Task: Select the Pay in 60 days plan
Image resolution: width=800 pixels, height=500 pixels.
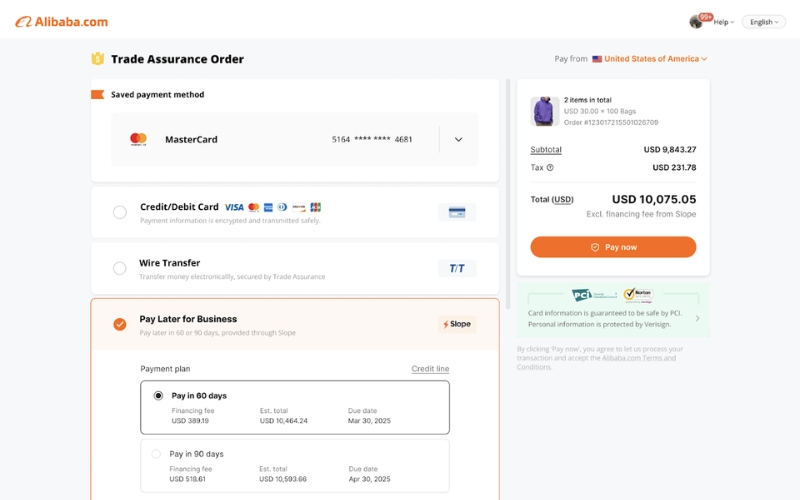Action: [158, 396]
